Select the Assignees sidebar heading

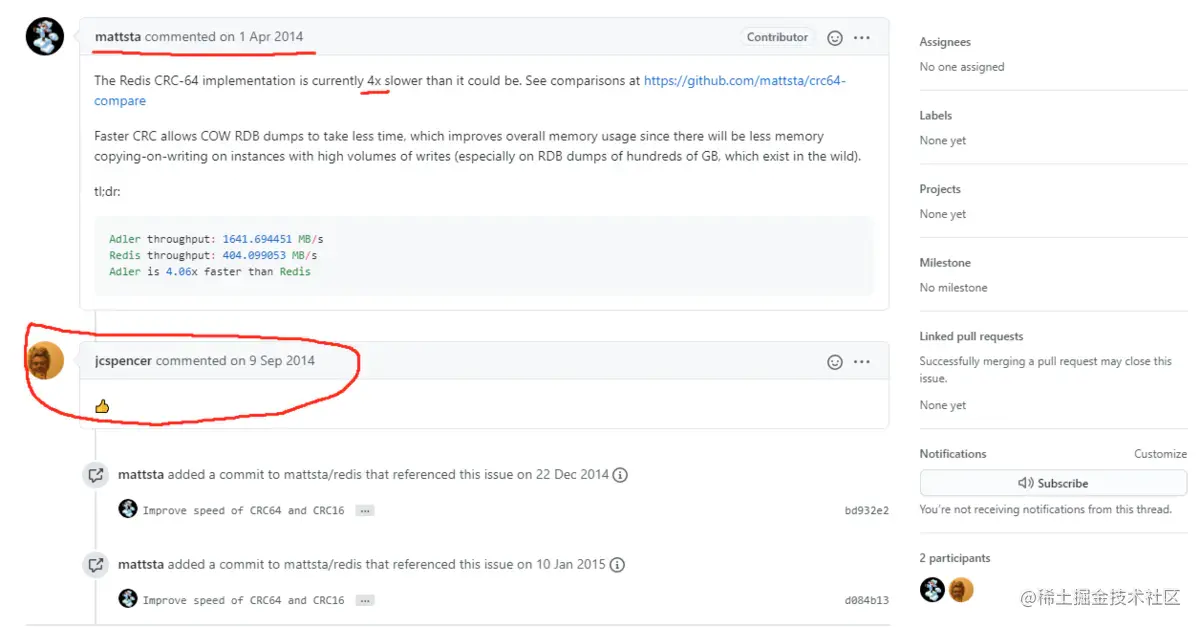(x=945, y=42)
